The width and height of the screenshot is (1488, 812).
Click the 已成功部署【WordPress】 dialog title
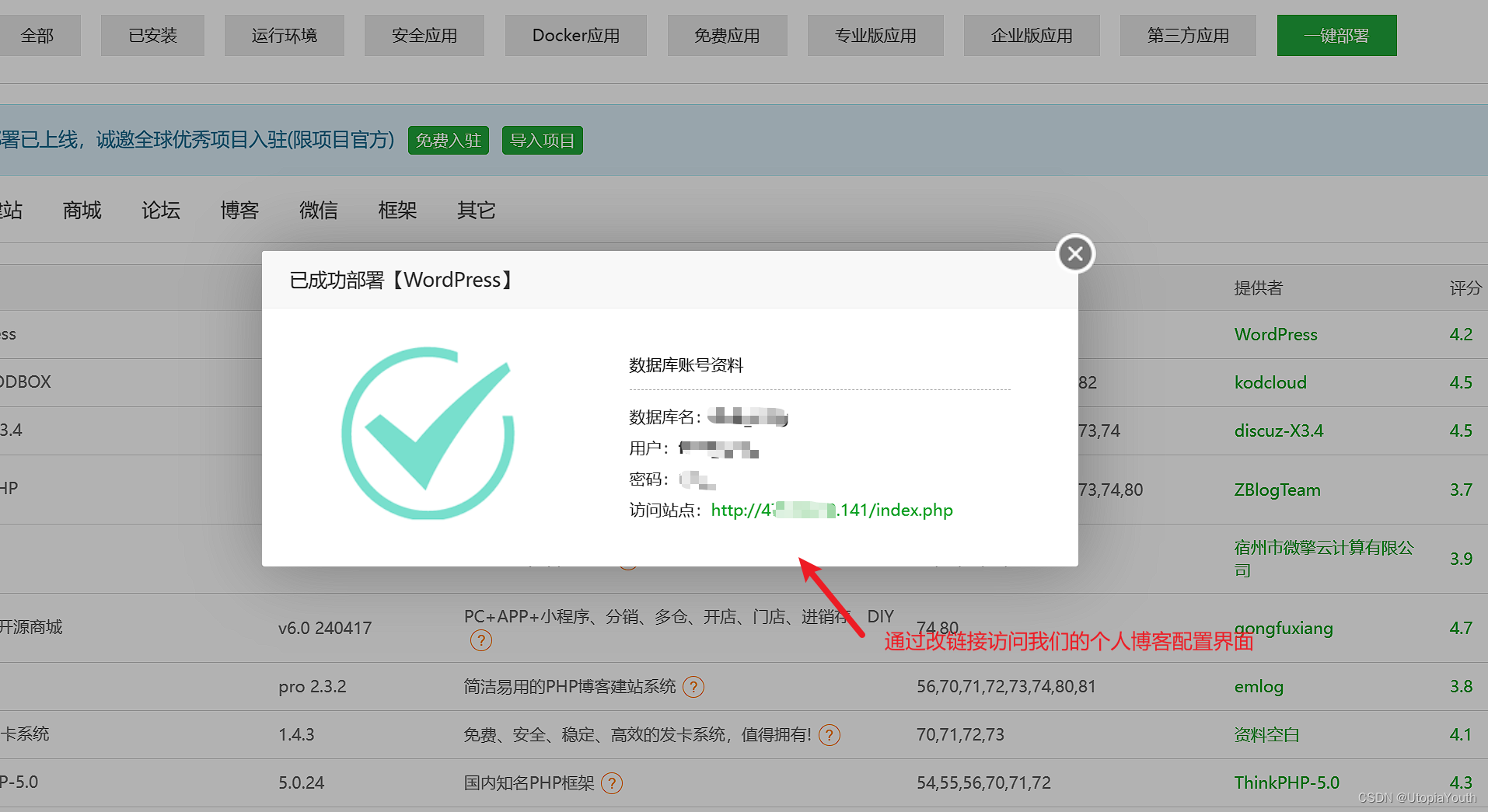point(402,280)
